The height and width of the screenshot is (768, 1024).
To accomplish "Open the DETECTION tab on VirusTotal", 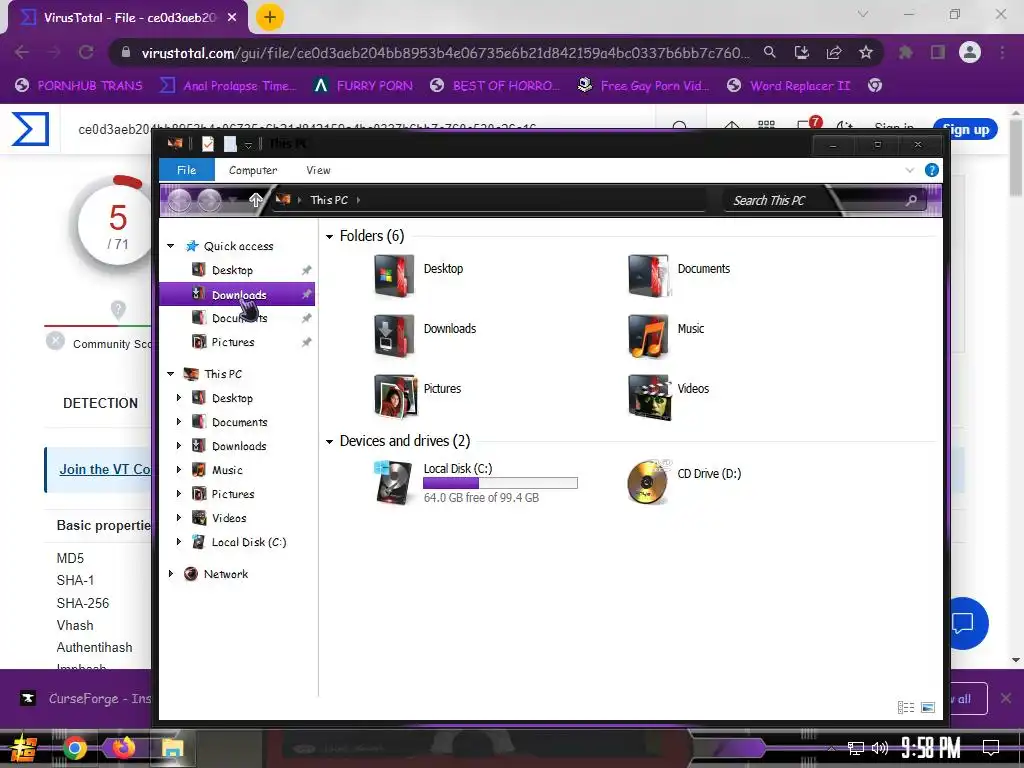I will point(101,403).
